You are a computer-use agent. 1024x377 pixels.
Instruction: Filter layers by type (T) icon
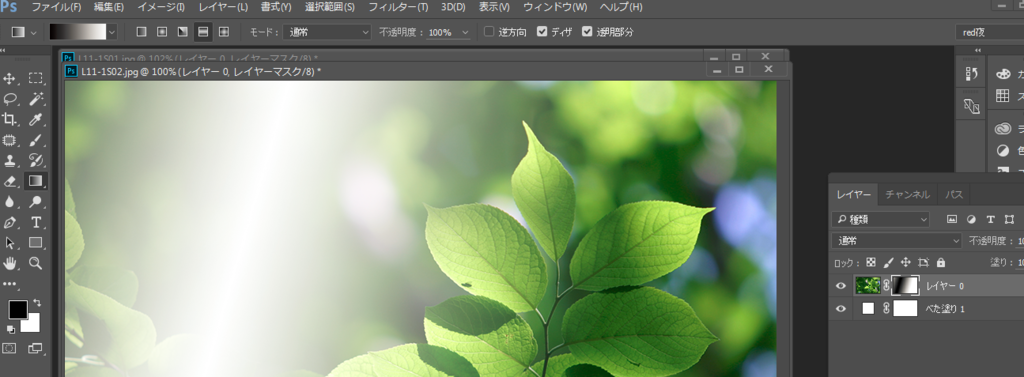[990, 219]
